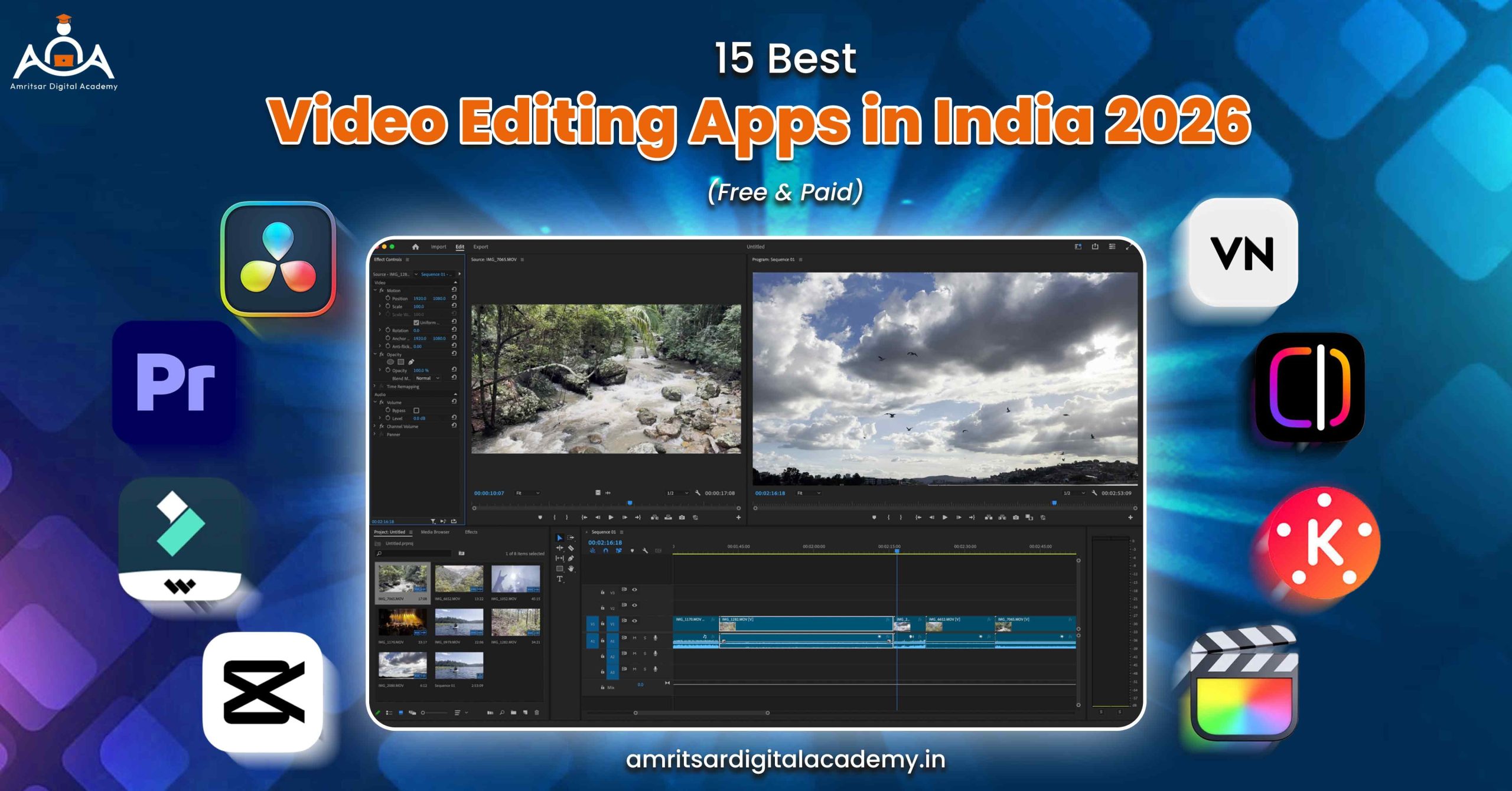
Task: Open Sequence 01 timeline panel menu
Action: pyautogui.click(x=621, y=532)
